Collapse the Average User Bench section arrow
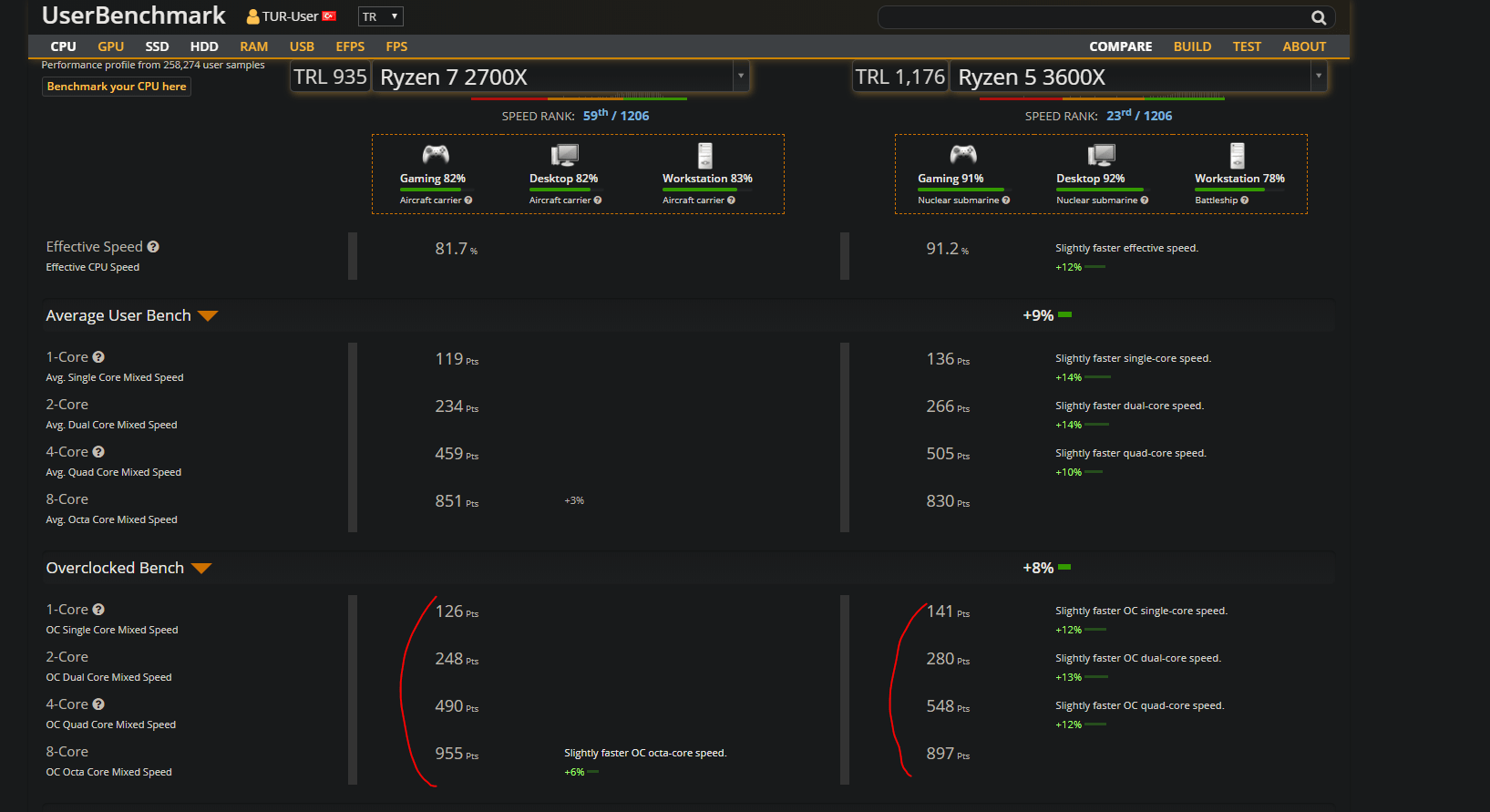 point(208,316)
